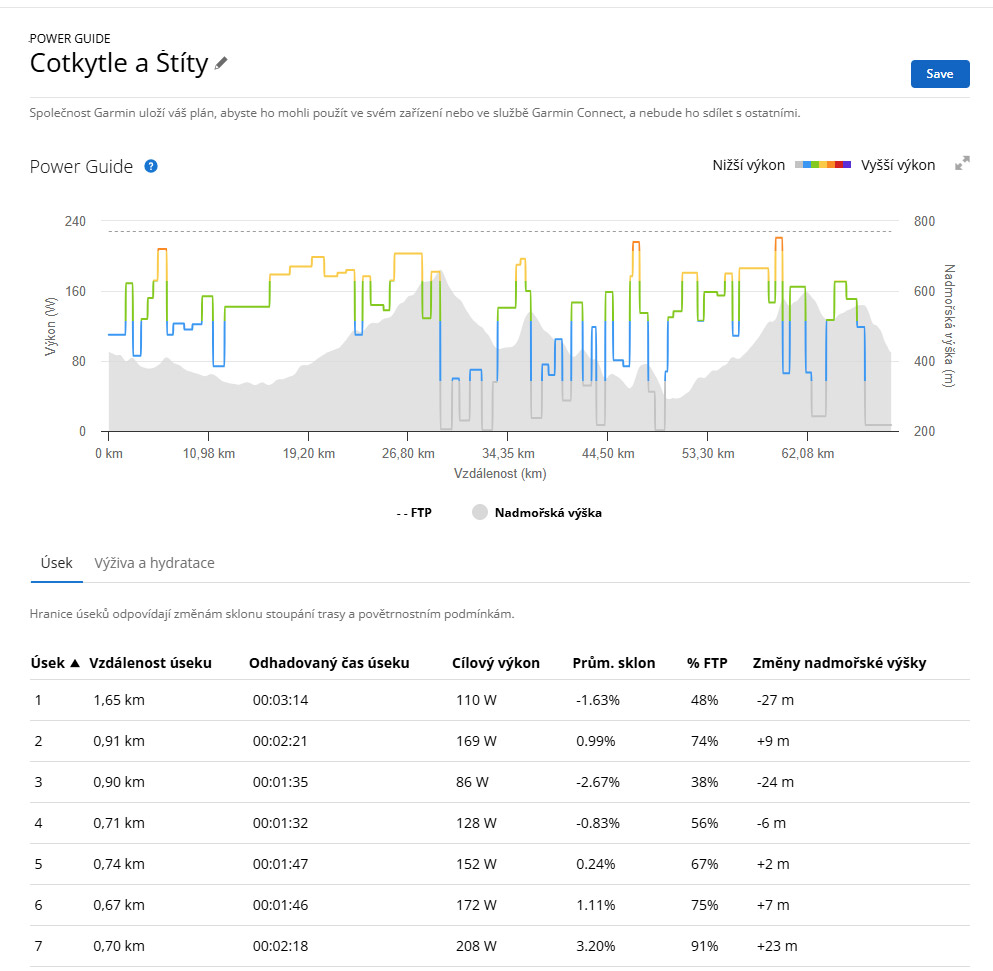This screenshot has width=993, height=971.
Task: Sort by the Cílový výkon column header
Action: (x=497, y=663)
